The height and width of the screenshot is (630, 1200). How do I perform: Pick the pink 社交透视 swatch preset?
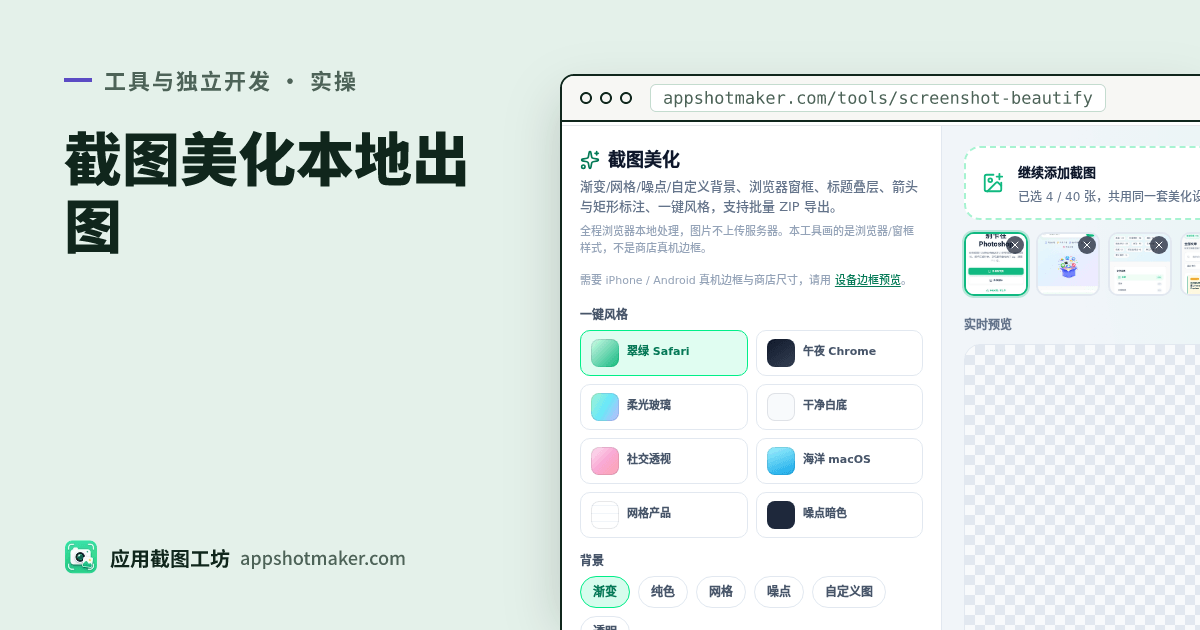[605, 461]
